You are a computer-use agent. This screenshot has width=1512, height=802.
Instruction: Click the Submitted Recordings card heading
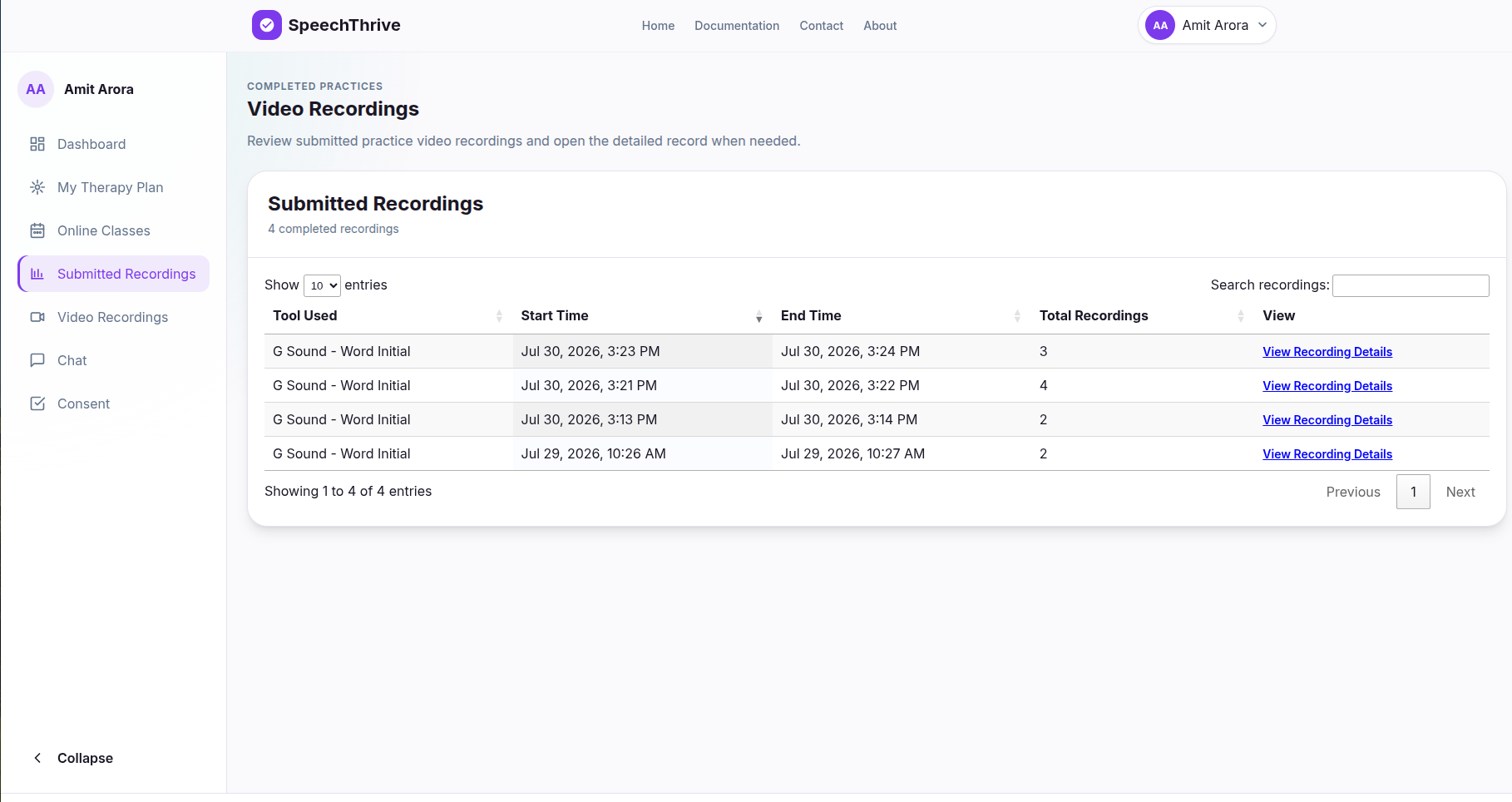(375, 204)
